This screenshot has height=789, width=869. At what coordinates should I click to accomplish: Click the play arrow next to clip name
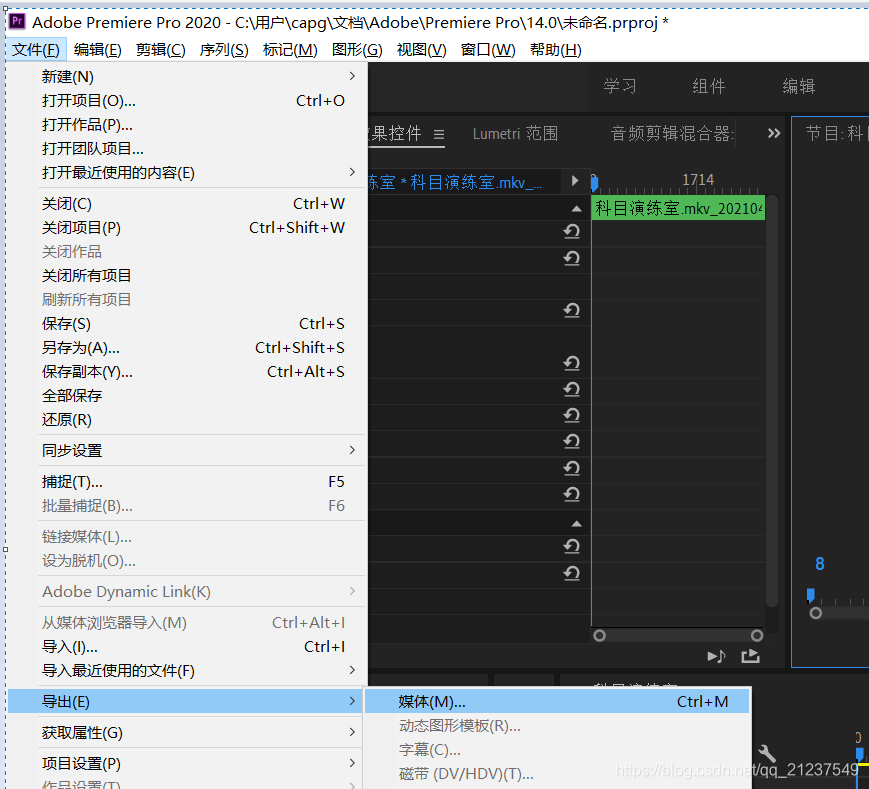coord(575,181)
